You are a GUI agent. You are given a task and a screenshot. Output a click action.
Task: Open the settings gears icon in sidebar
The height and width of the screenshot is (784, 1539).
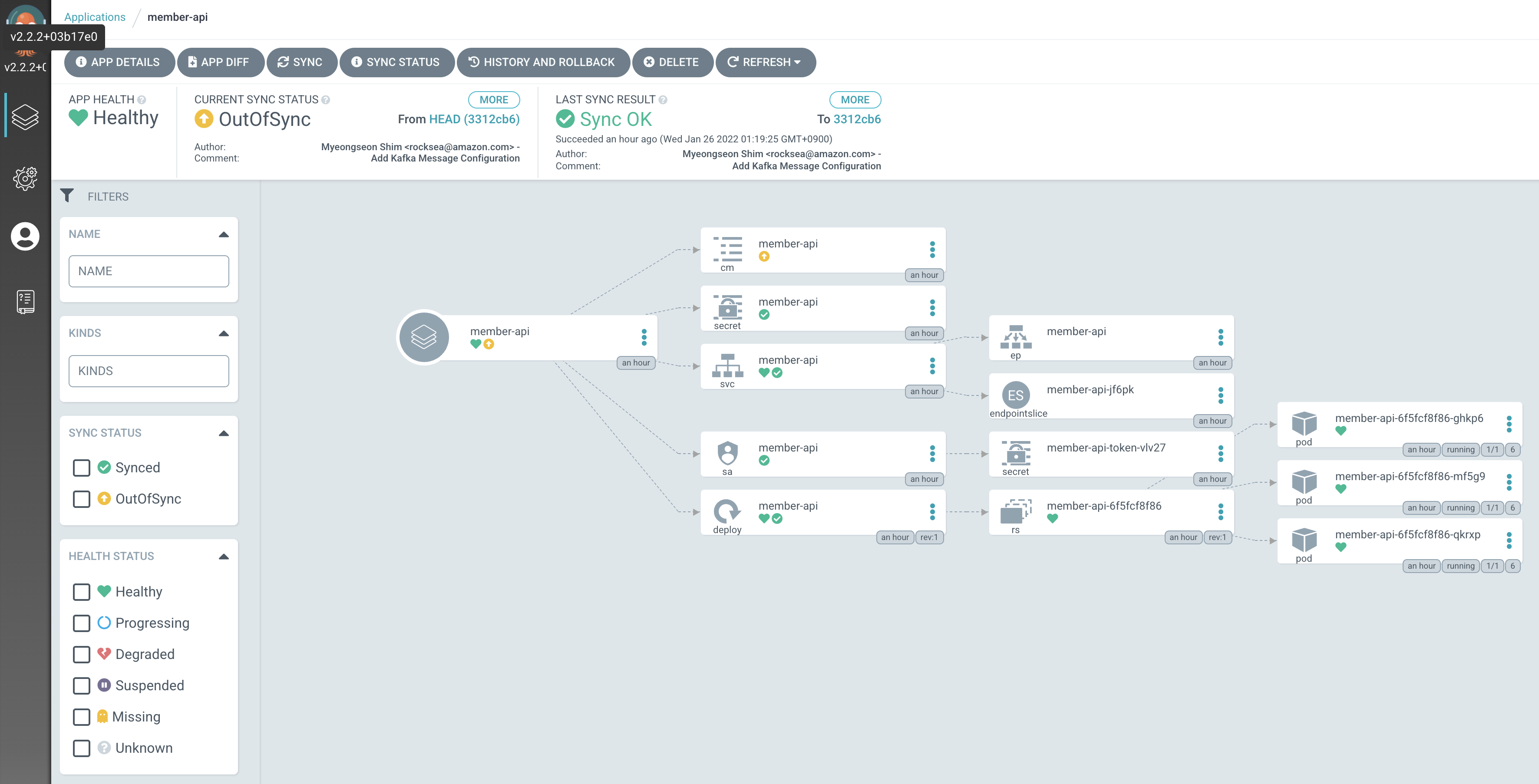(x=25, y=178)
